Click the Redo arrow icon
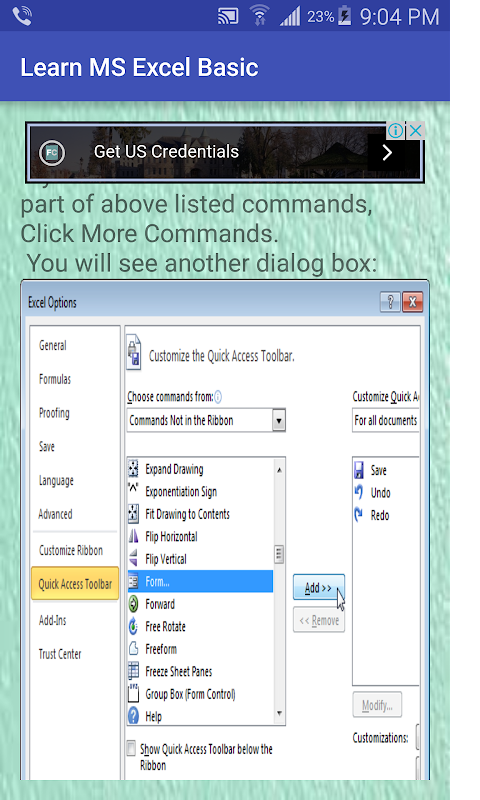This screenshot has width=480, height=800. [359, 514]
